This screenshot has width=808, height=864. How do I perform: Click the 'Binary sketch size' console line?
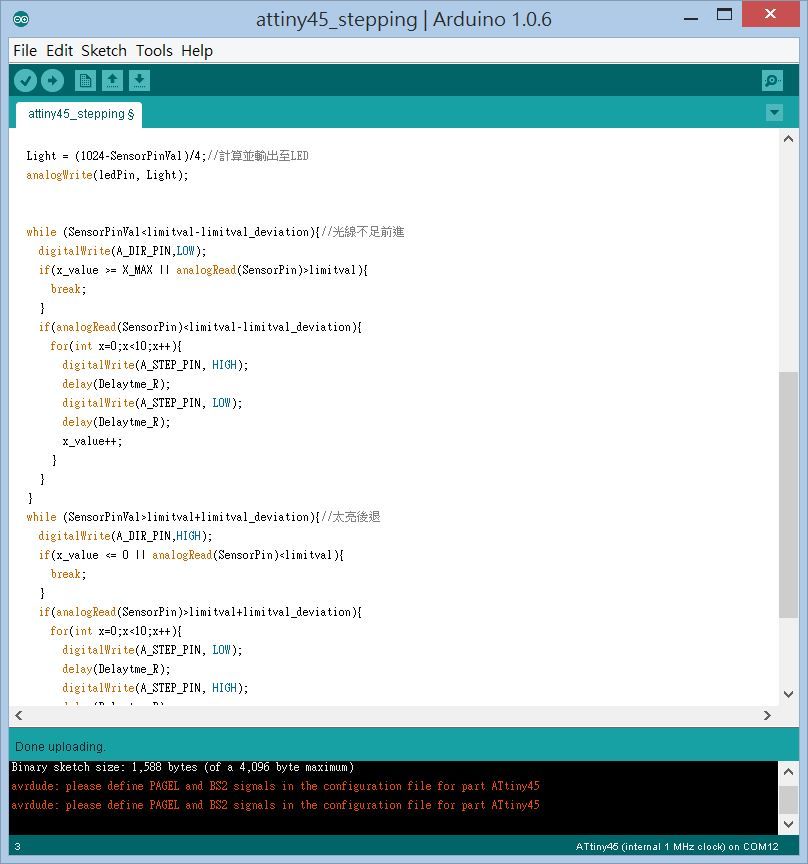click(182, 767)
